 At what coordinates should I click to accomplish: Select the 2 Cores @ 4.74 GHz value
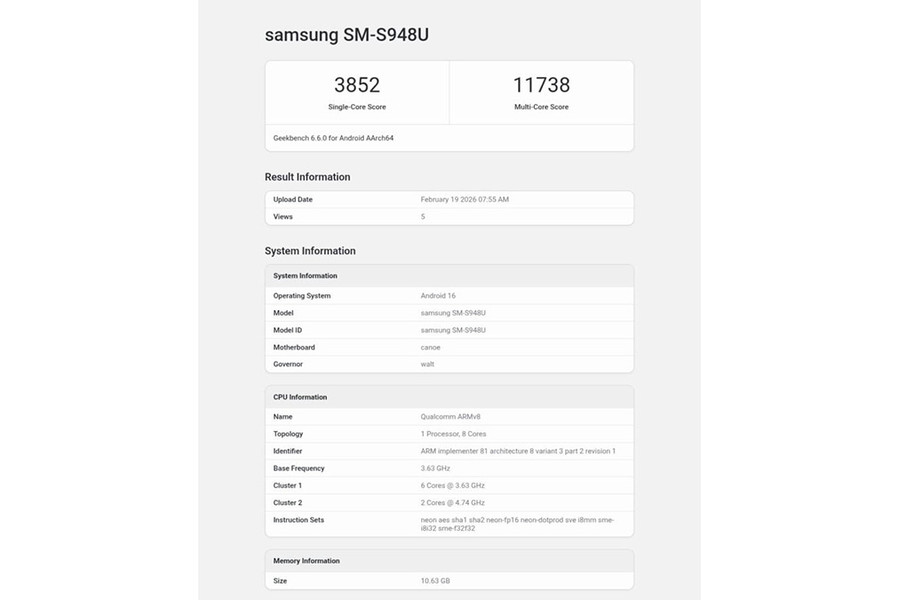453,503
